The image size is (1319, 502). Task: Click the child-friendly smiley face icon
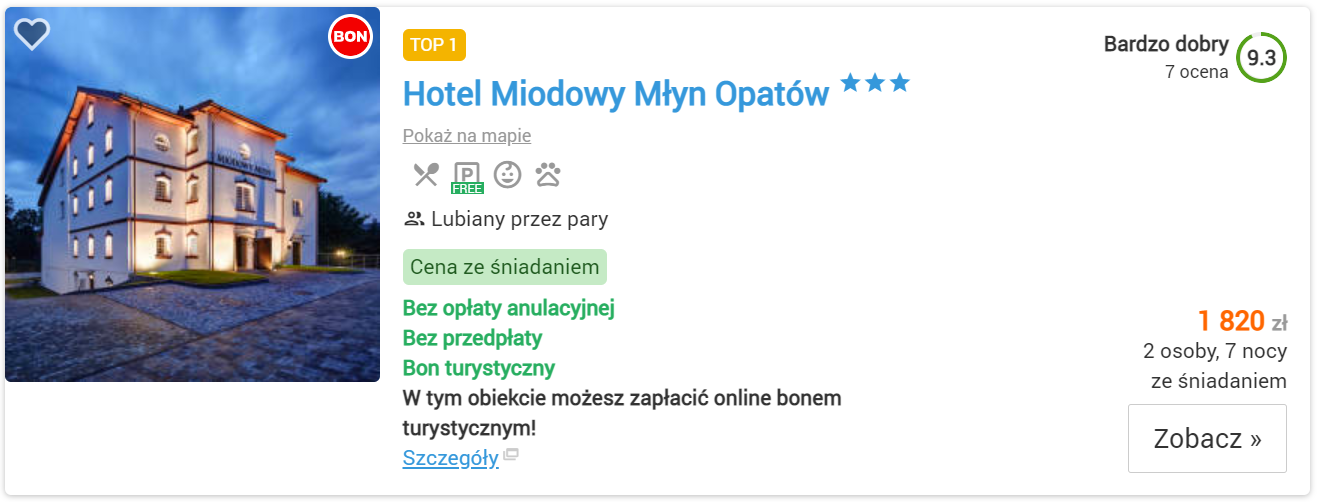[x=508, y=175]
